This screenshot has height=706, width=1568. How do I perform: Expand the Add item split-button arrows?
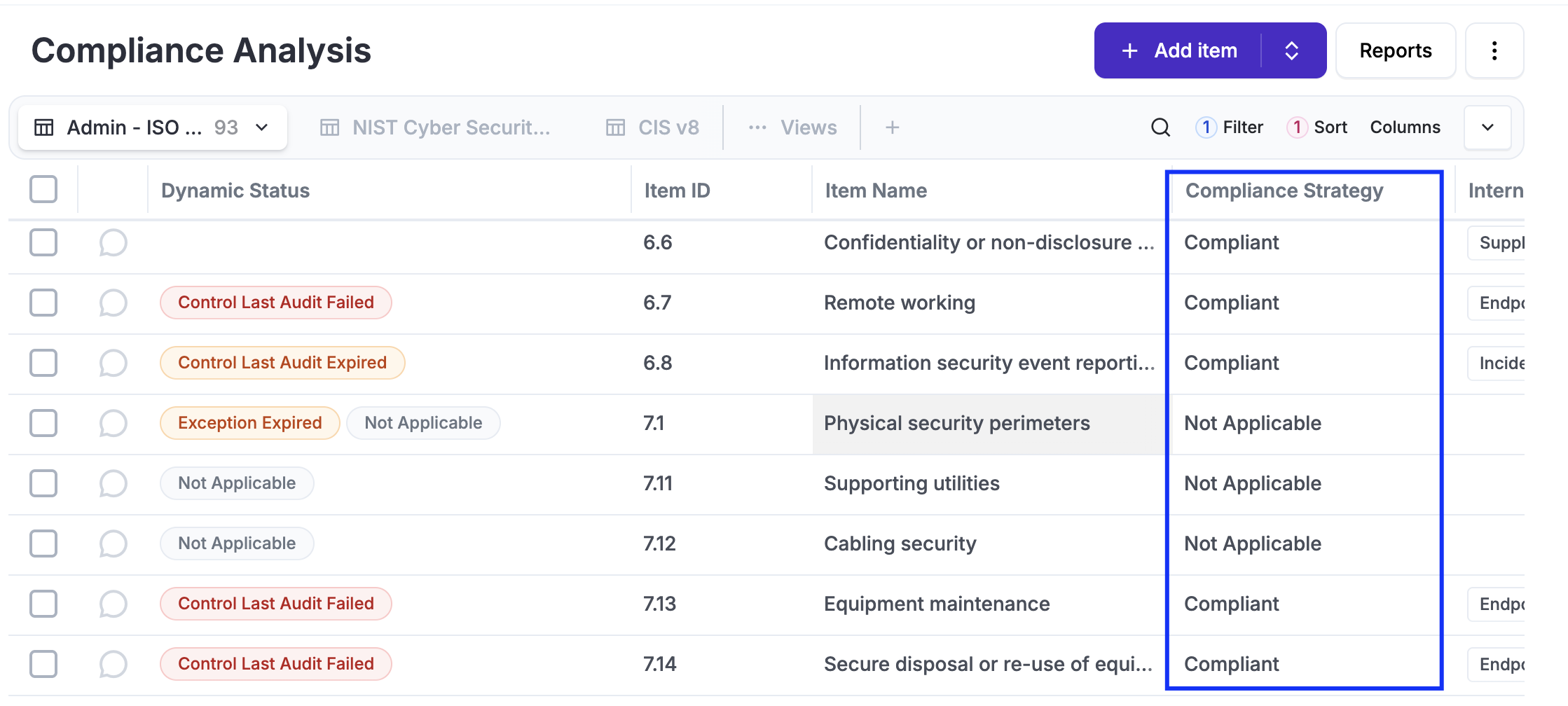tap(1292, 50)
